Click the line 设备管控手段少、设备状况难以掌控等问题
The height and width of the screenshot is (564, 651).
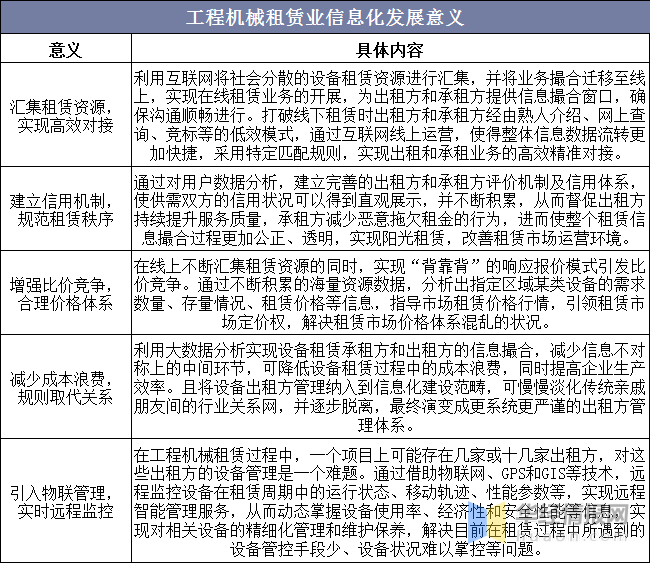tap(386, 549)
